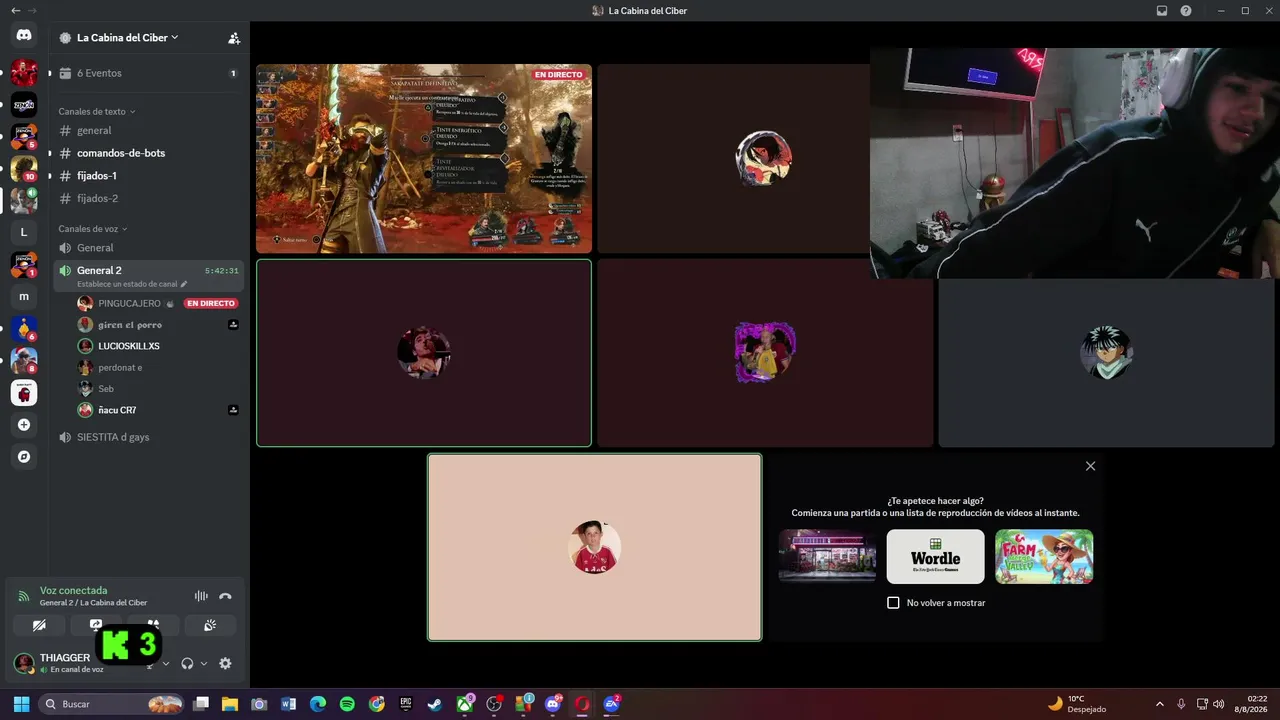
Task: Open Discord direct messages home icon
Action: 24,35
